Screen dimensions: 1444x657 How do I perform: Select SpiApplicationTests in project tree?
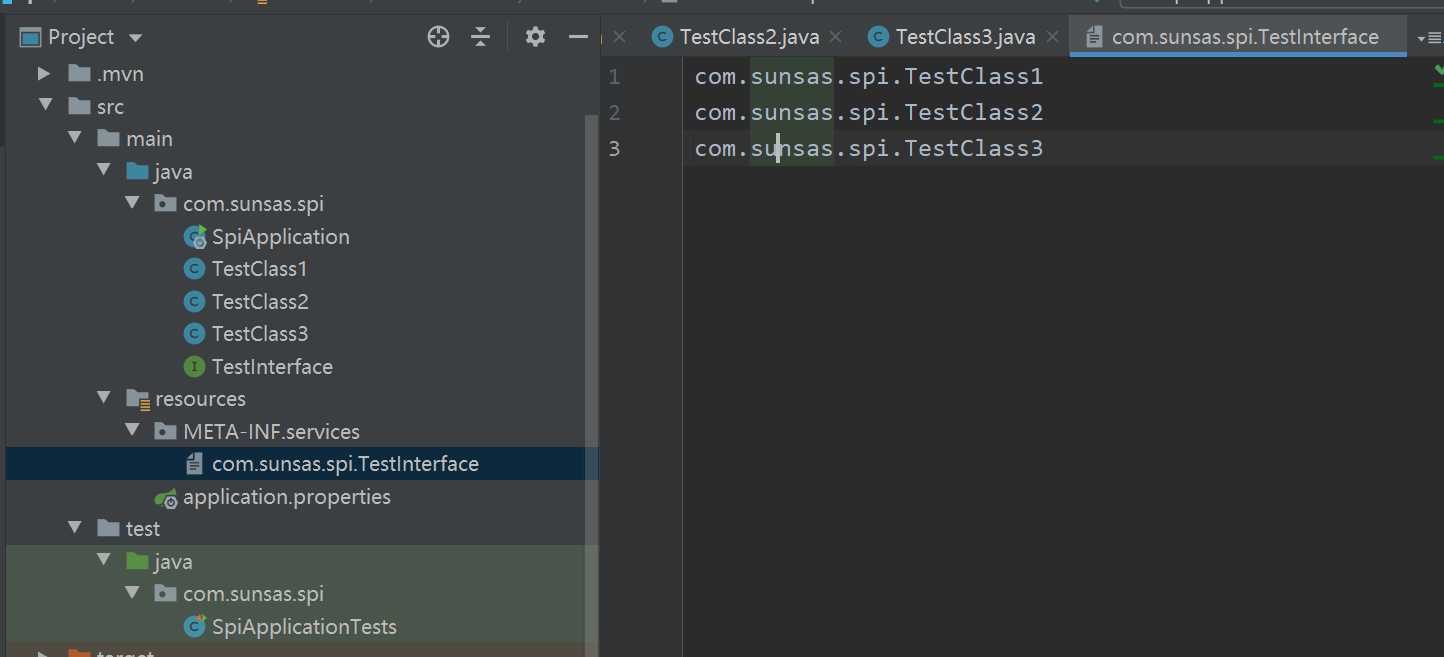[x=304, y=627]
